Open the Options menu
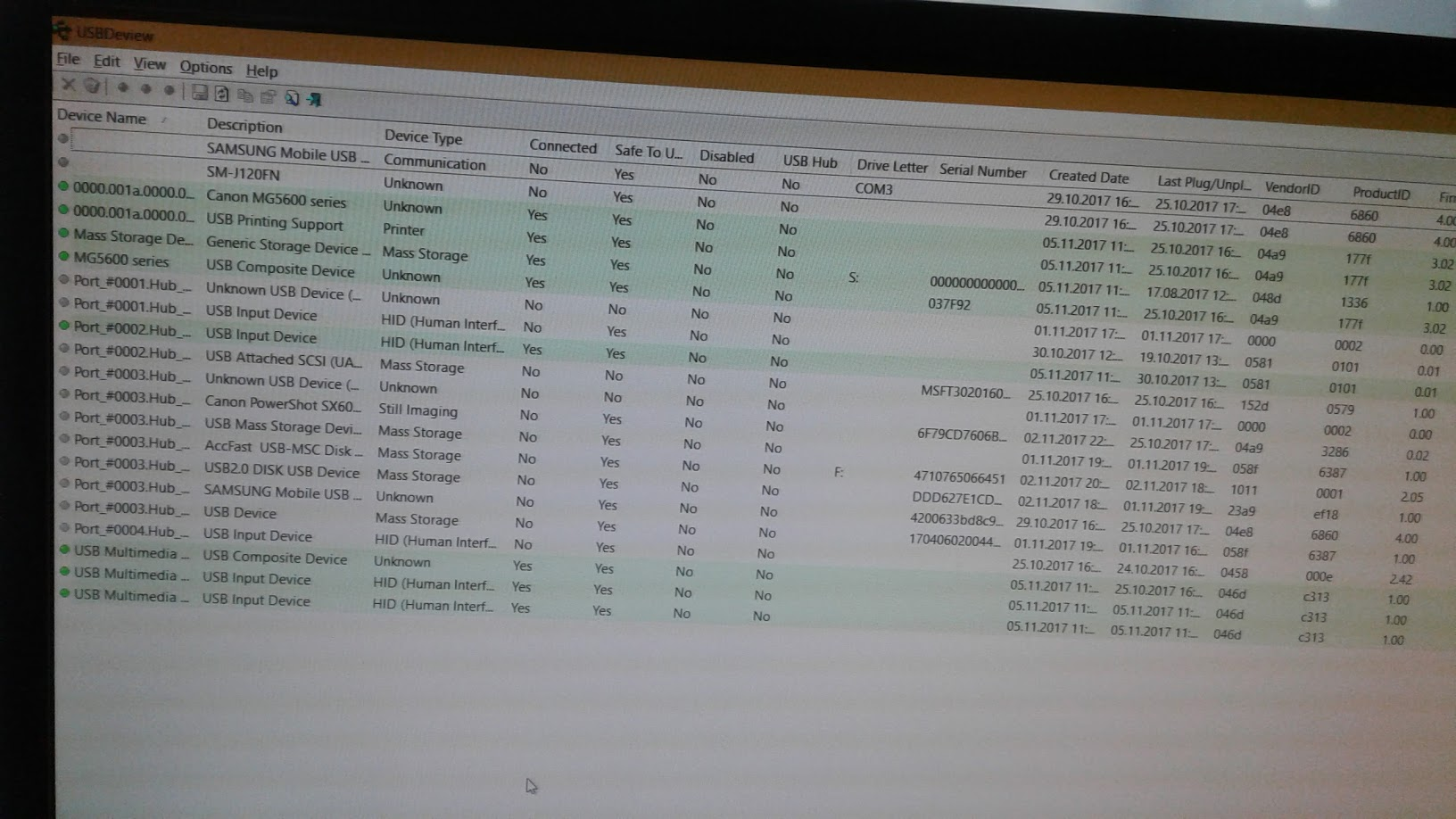Screen dimensions: 1456x819 tap(205, 67)
